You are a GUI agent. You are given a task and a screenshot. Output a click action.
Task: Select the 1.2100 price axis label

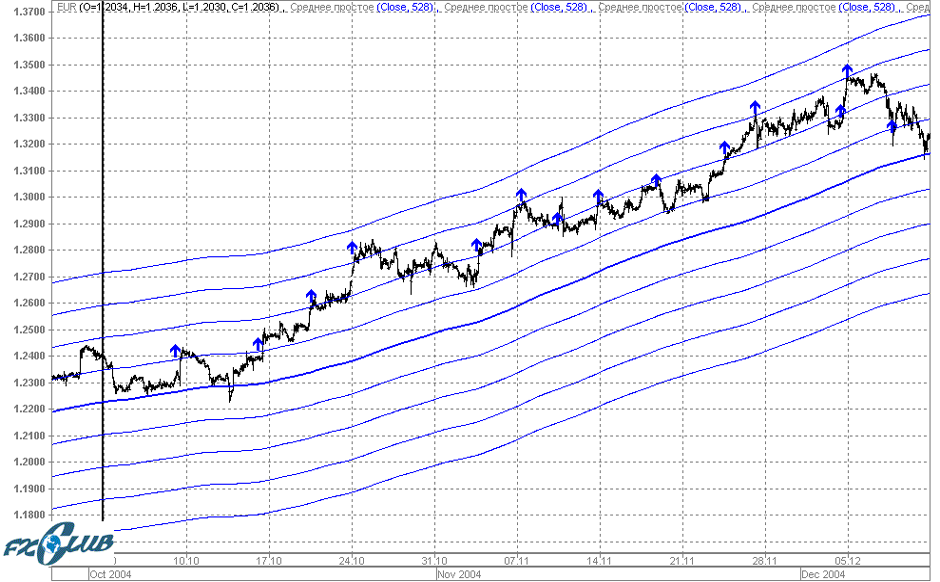(29, 436)
